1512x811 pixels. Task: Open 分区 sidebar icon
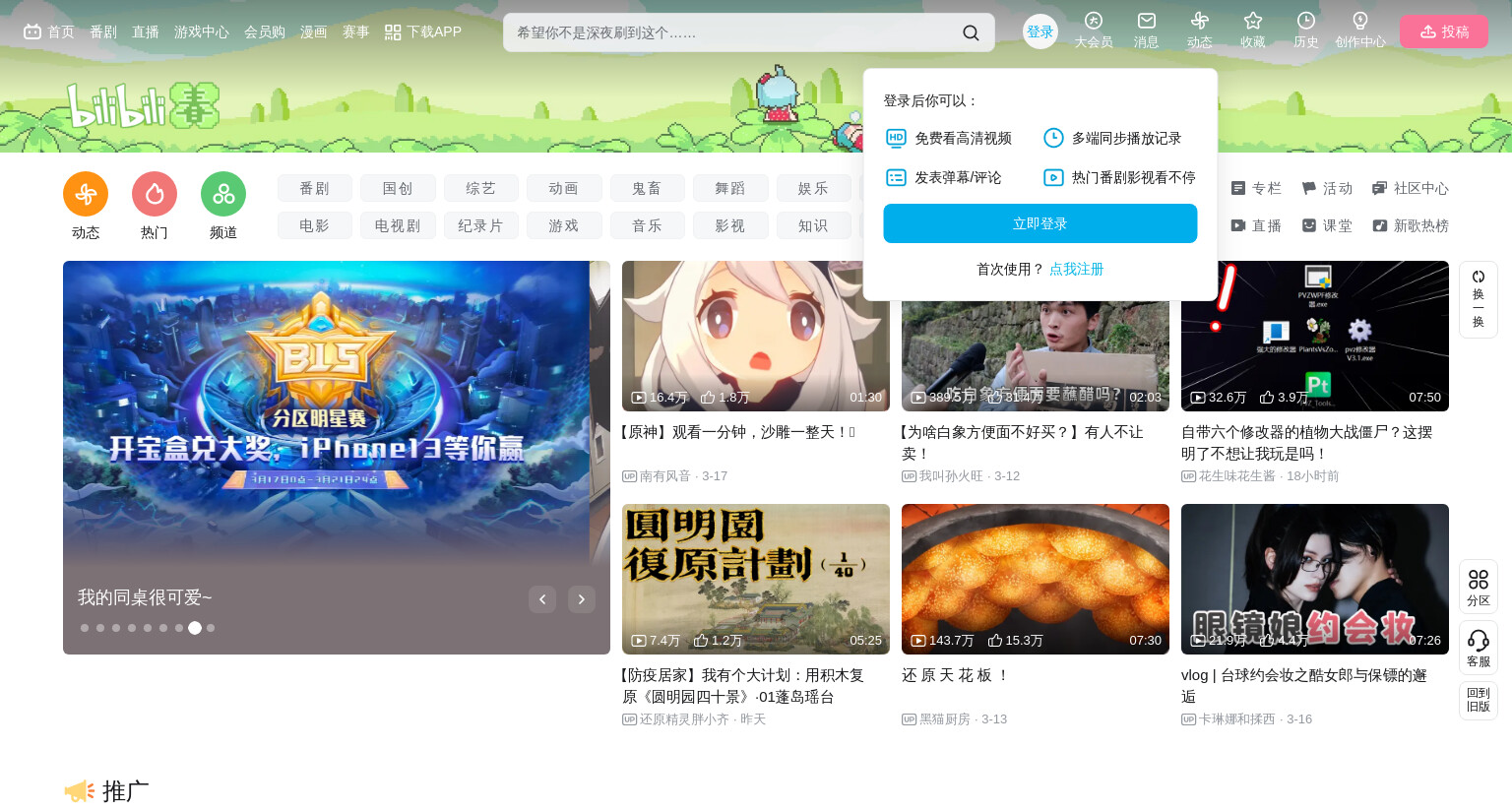point(1479,587)
